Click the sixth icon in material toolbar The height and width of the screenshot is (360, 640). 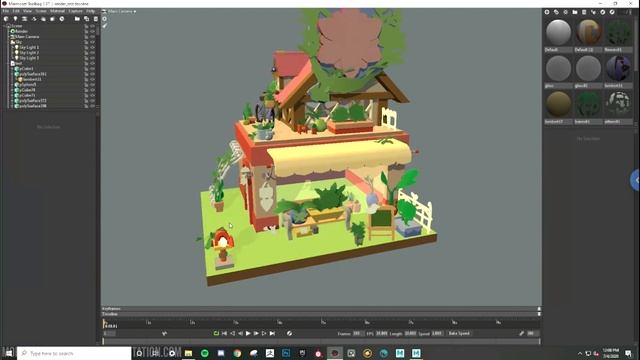pyautogui.click(x=593, y=12)
